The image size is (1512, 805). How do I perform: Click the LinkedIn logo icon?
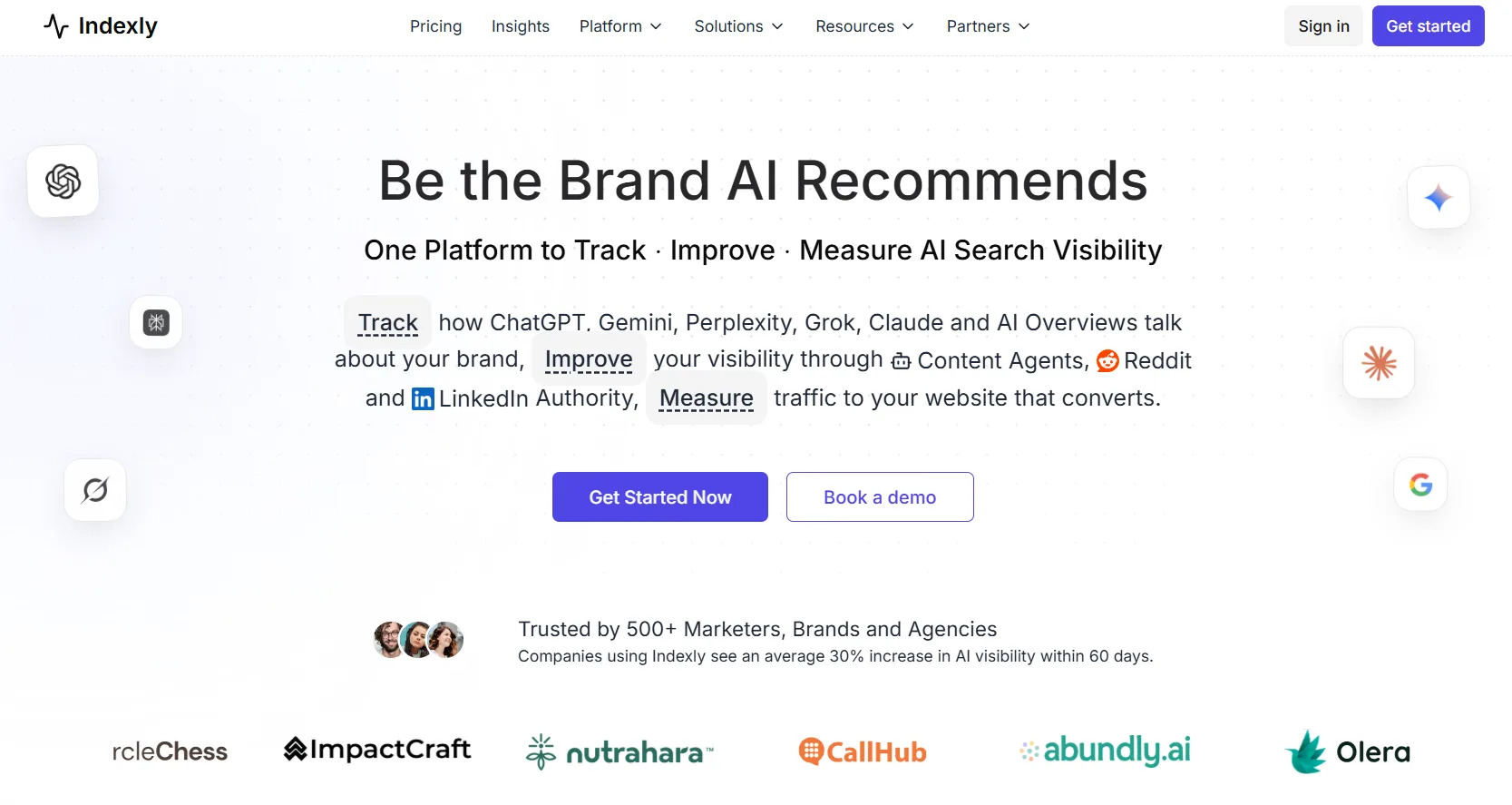[x=423, y=398]
